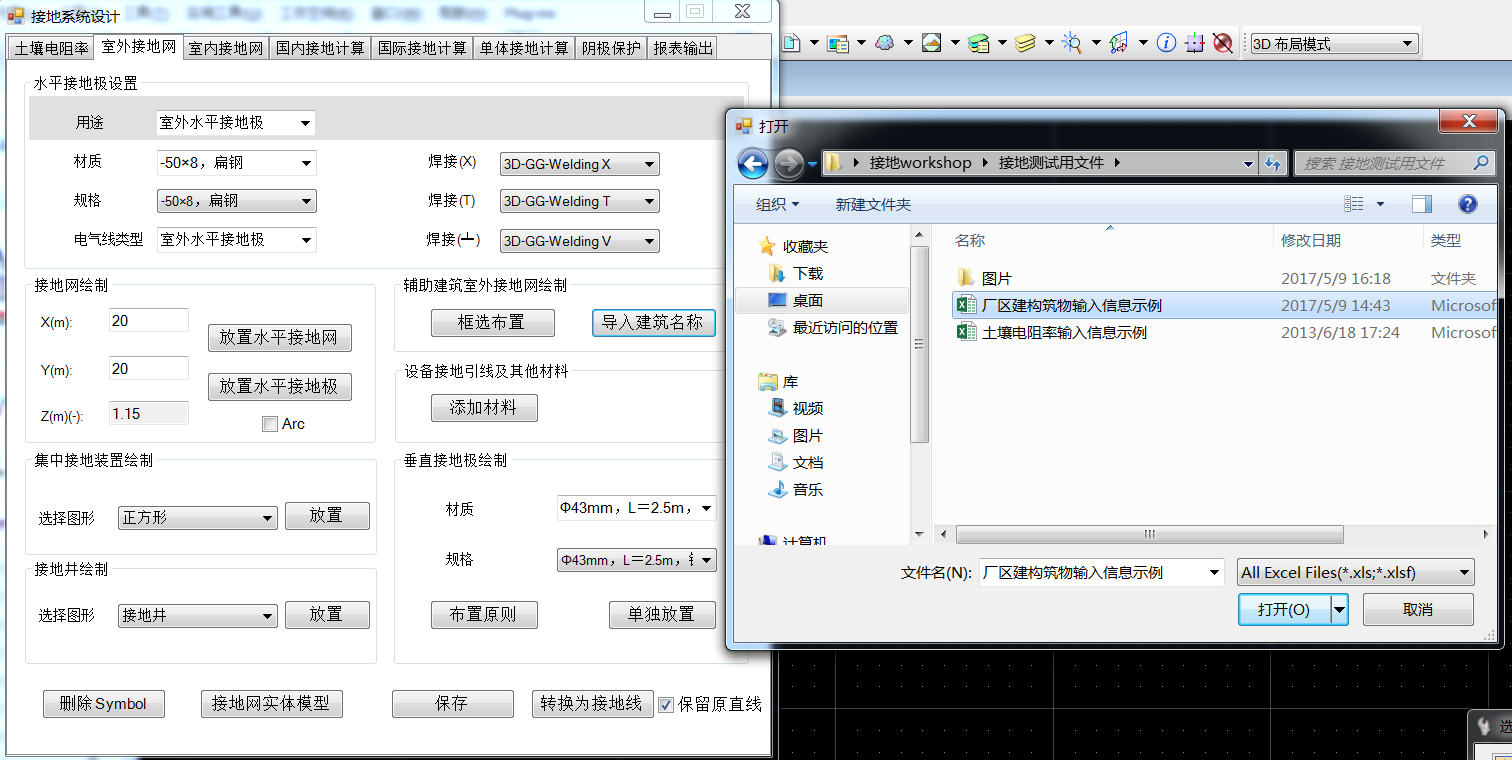Switch to the 国内接地计算 tab
Image resolution: width=1512 pixels, height=760 pixels.
point(320,48)
